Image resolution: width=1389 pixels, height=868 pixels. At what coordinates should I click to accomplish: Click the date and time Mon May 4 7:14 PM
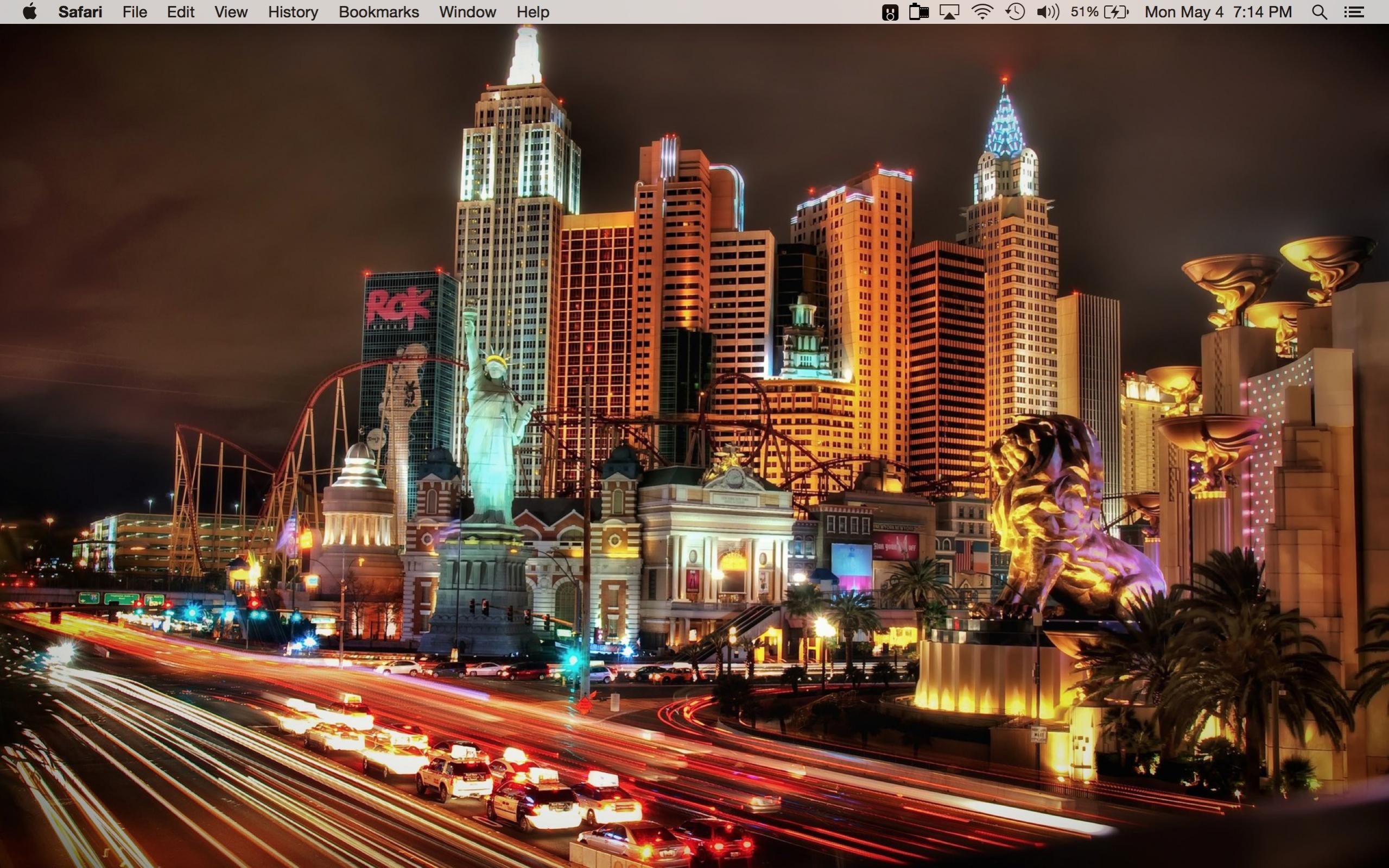pos(1218,12)
